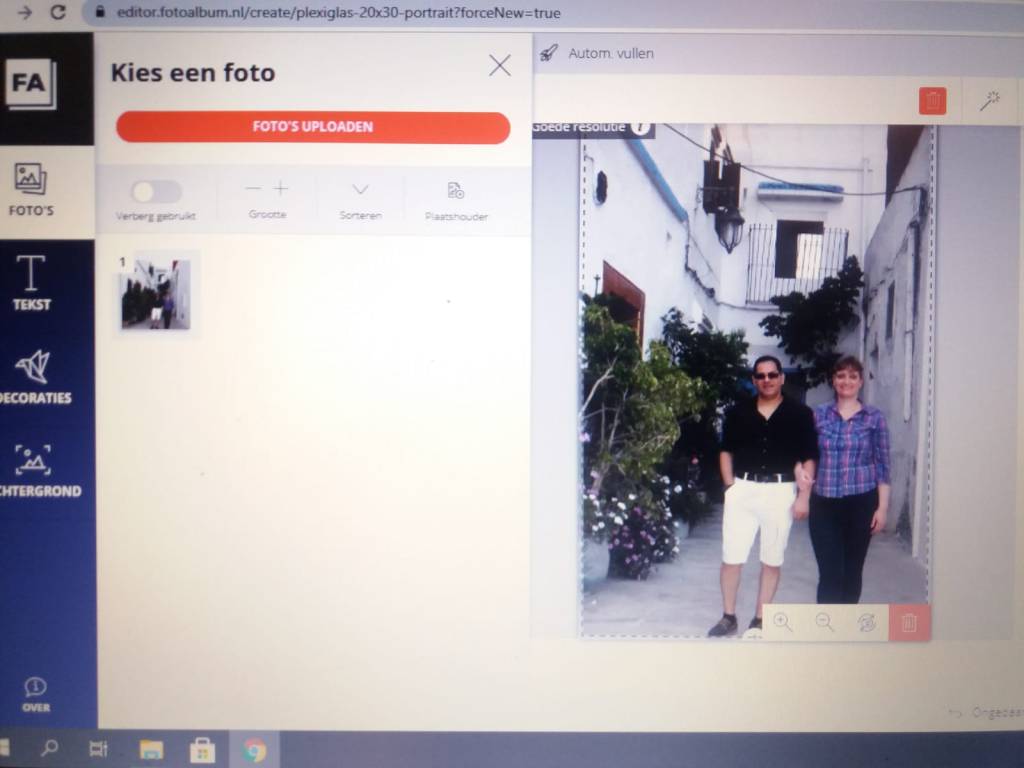The image size is (1024, 768).
Task: Click the rotate icon in photo toolbar
Action: tap(866, 622)
